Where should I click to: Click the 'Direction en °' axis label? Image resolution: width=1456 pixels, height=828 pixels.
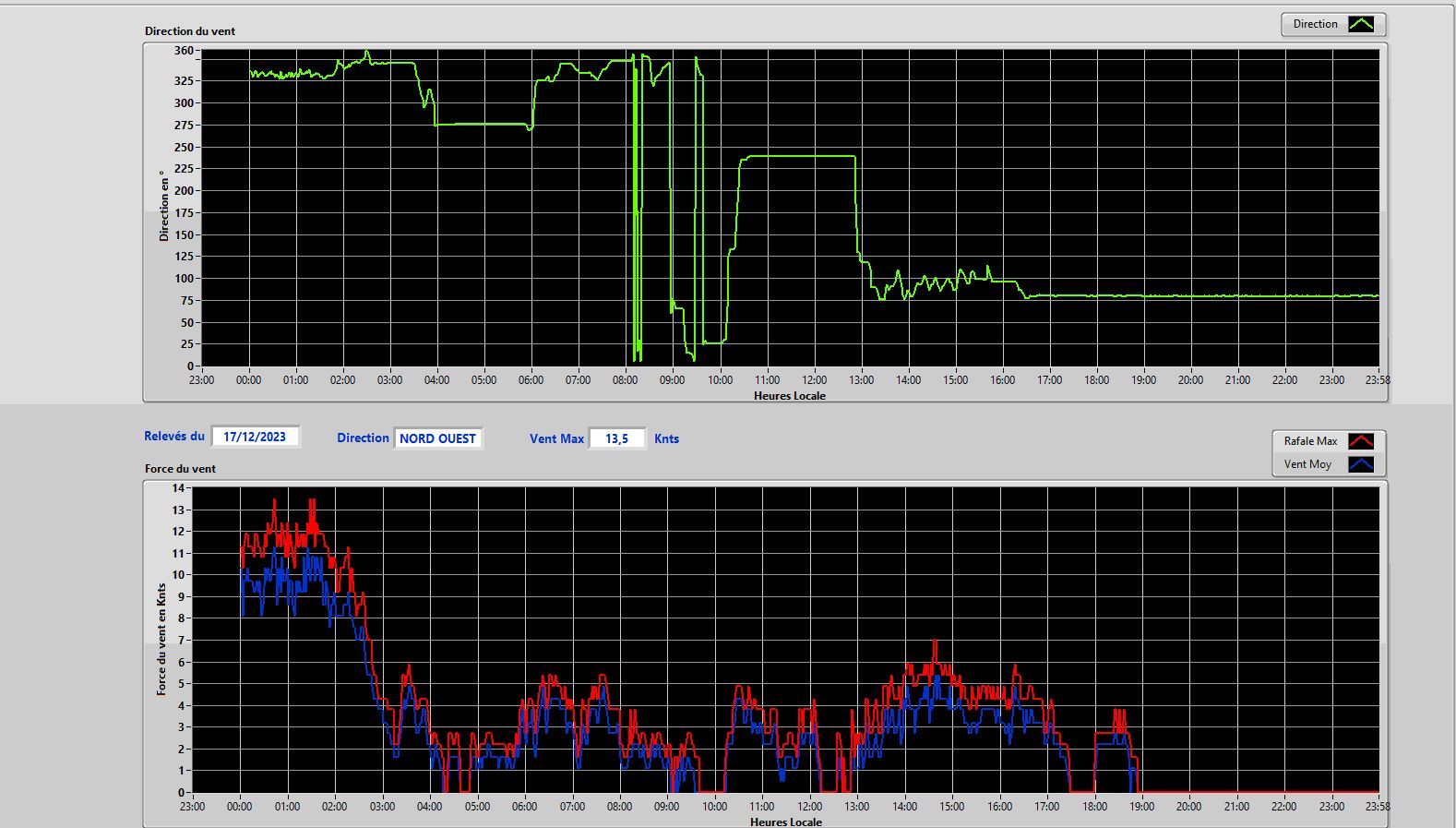pyautogui.click(x=164, y=206)
